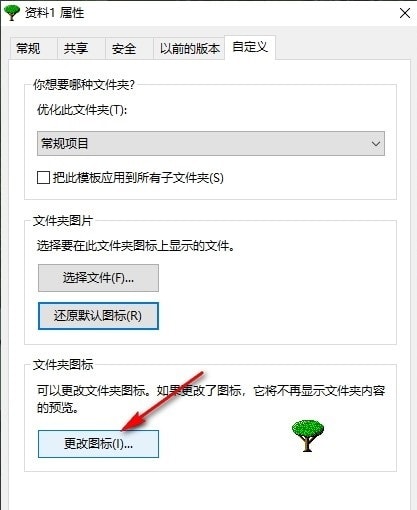The height and width of the screenshot is (510, 417).
Task: Click the tree icon in title bar
Action: coord(12,13)
